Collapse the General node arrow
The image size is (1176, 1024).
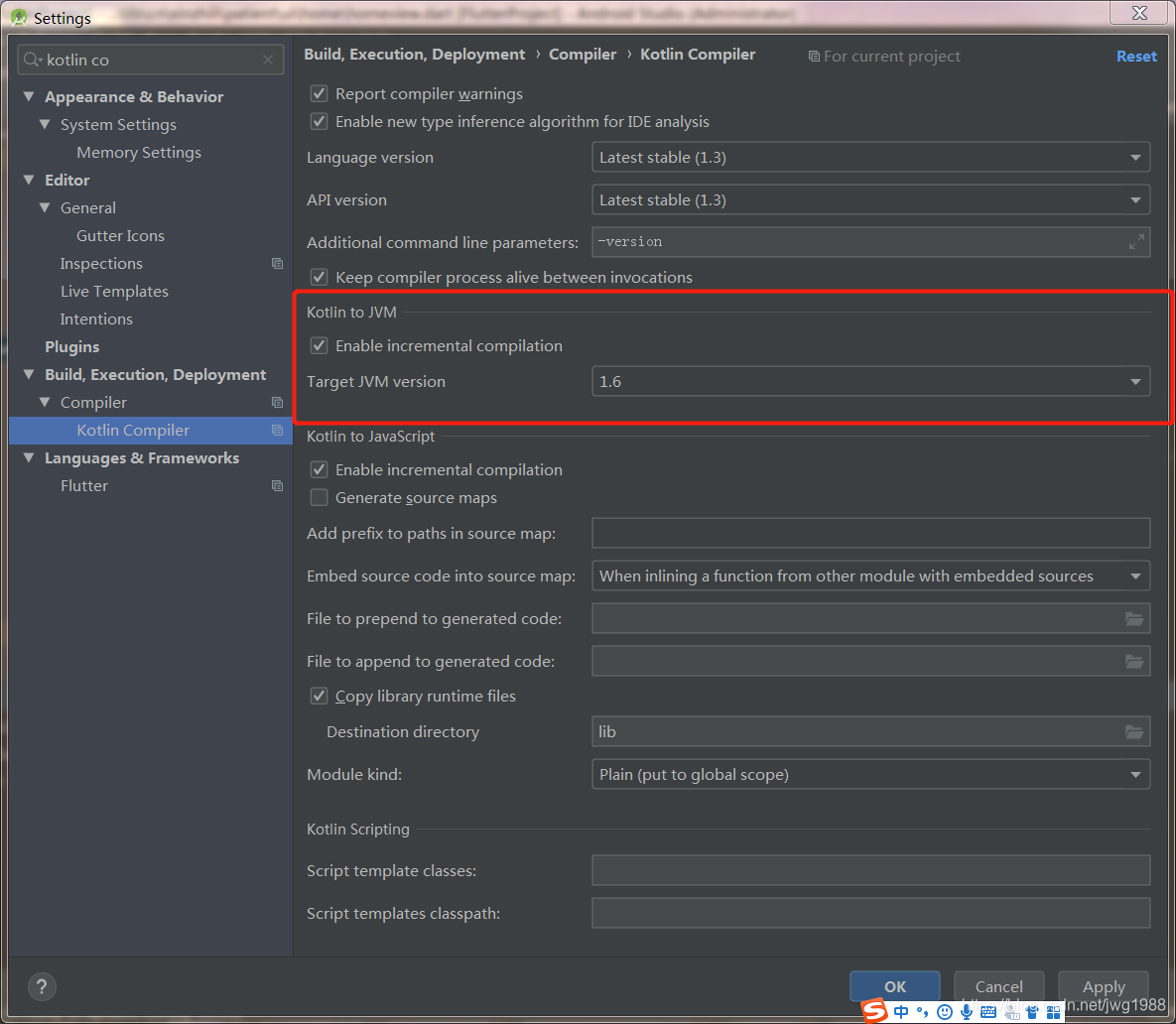click(x=45, y=207)
